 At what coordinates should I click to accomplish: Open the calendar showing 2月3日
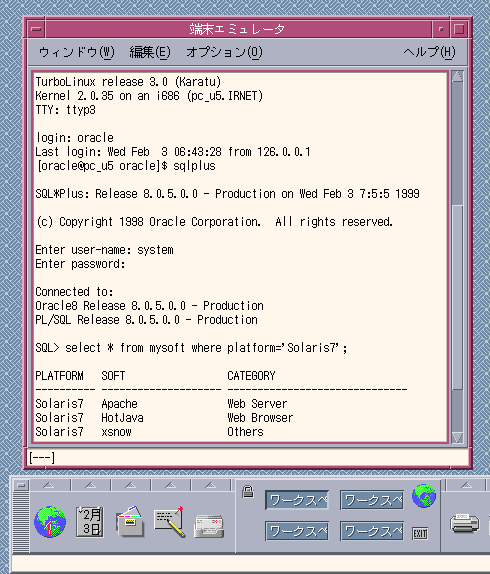(90, 522)
